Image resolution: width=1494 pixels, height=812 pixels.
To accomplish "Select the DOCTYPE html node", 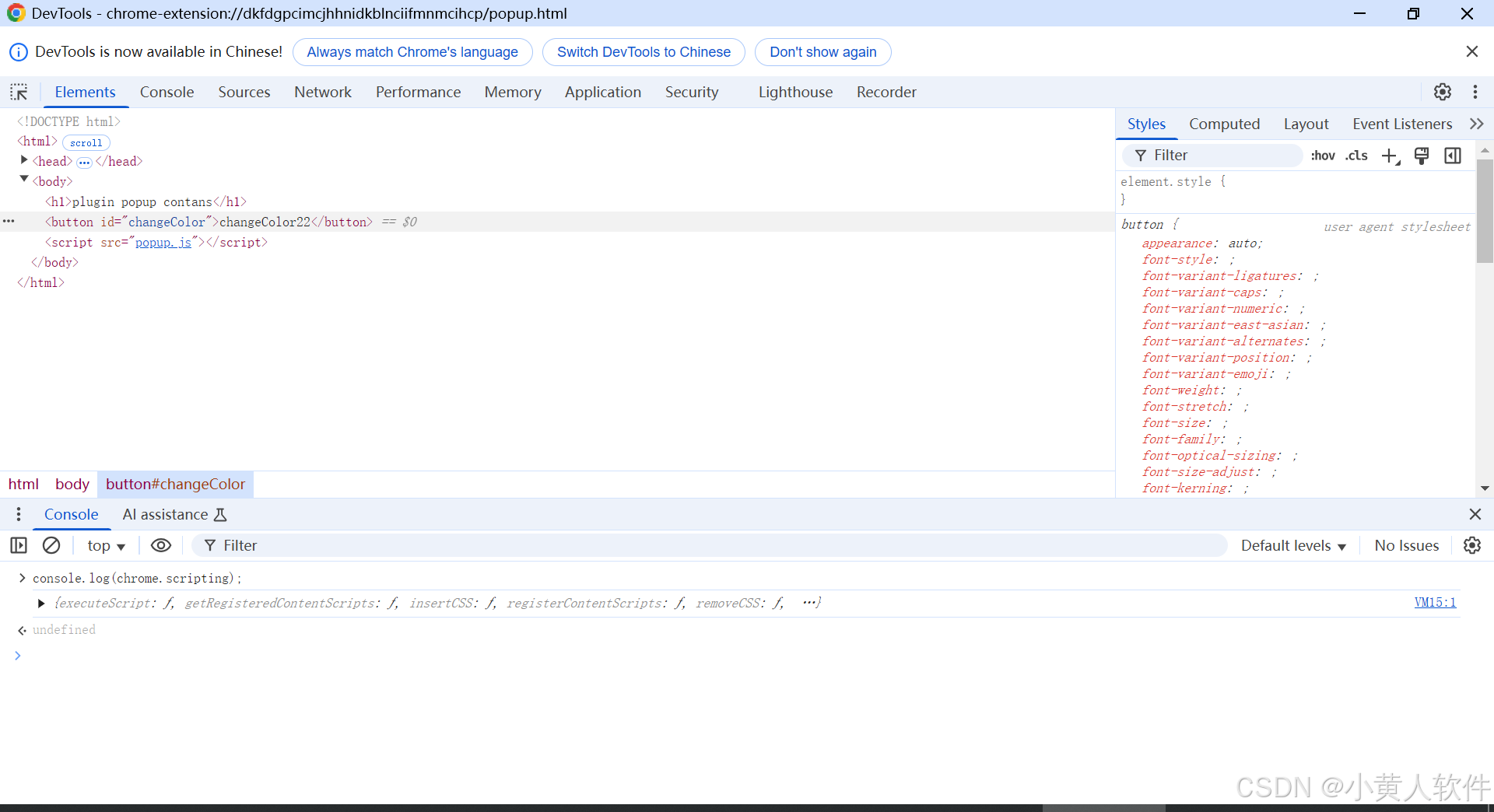I will pyautogui.click(x=69, y=121).
